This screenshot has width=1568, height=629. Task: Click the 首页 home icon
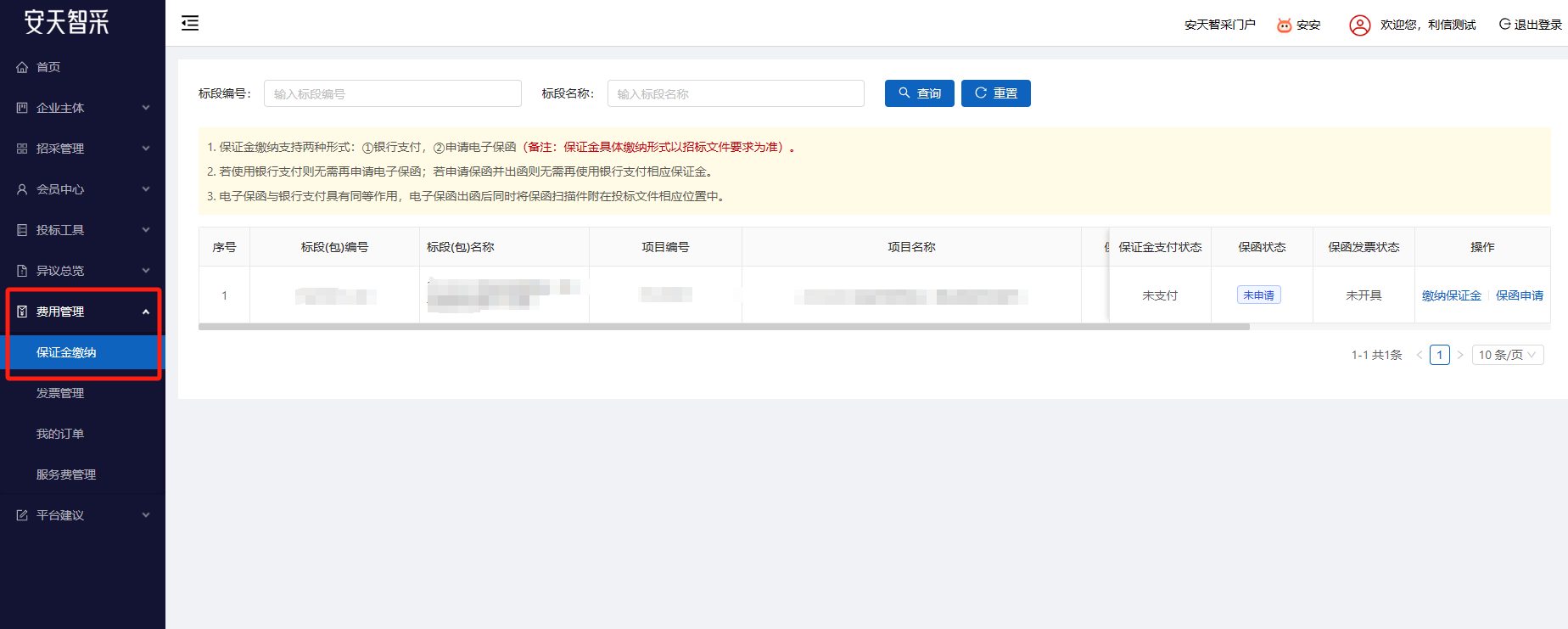pyautogui.click(x=22, y=67)
